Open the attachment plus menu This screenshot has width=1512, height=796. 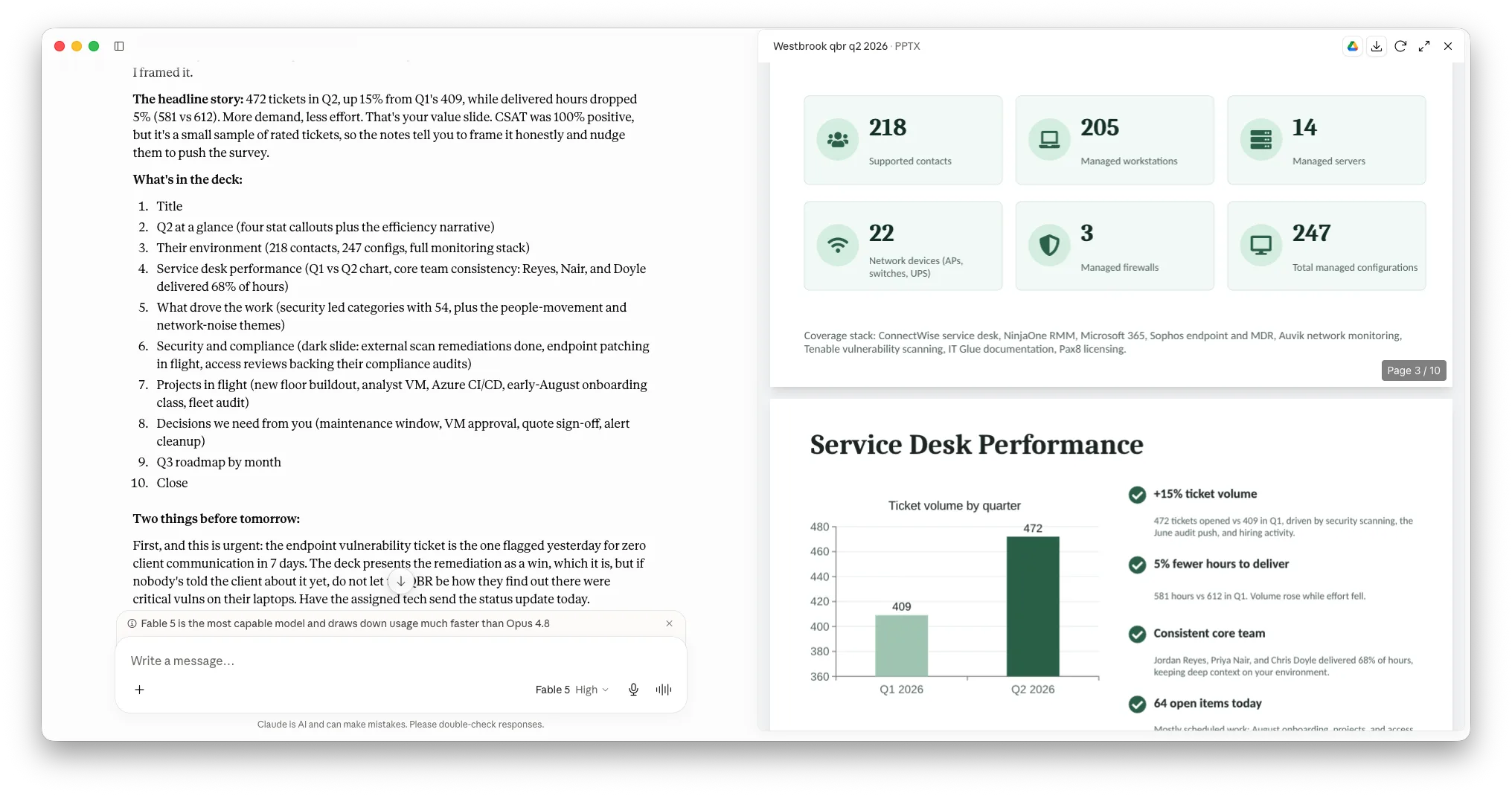pyautogui.click(x=139, y=690)
